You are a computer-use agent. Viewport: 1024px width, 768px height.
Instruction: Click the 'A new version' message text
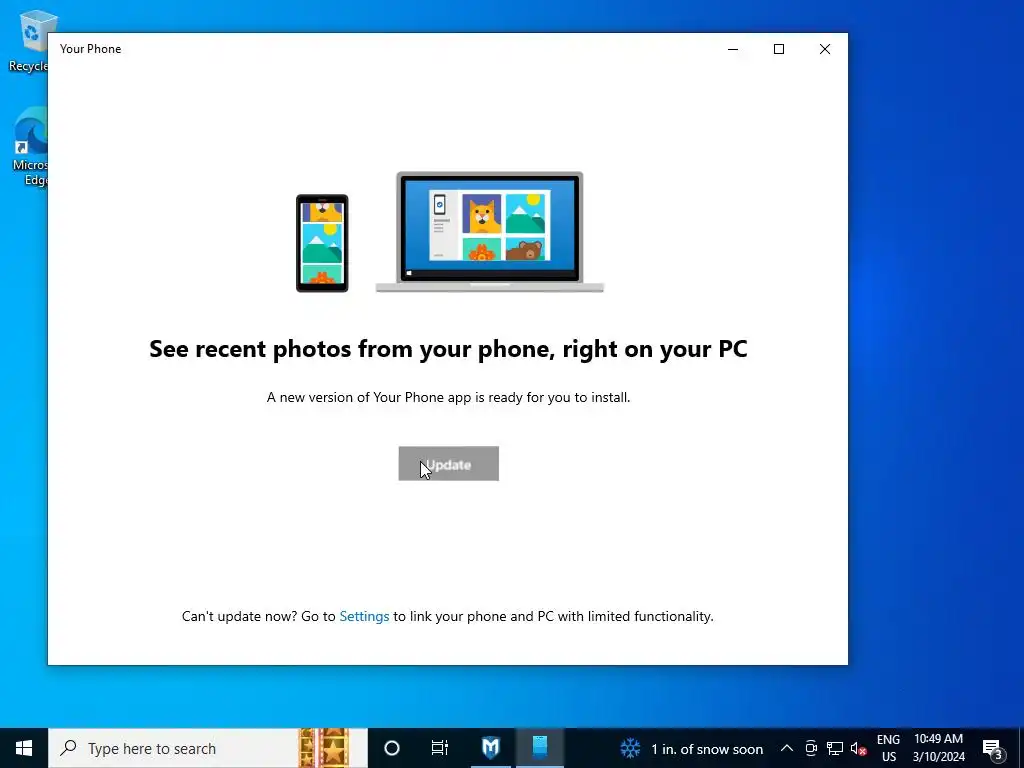pos(448,397)
